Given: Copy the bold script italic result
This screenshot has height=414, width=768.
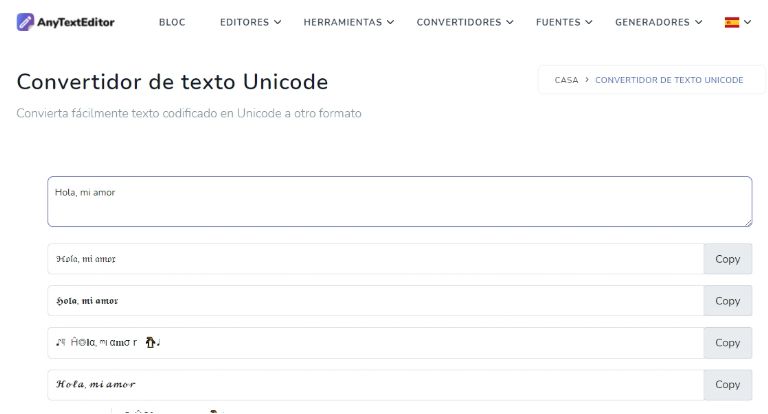Looking at the screenshot, I should pyautogui.click(x=727, y=385).
